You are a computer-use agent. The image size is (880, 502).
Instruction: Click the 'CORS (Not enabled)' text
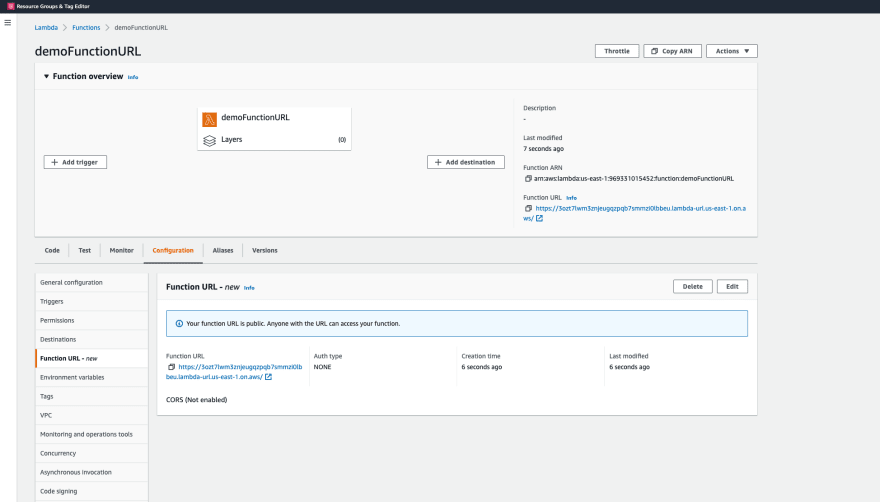coord(196,400)
